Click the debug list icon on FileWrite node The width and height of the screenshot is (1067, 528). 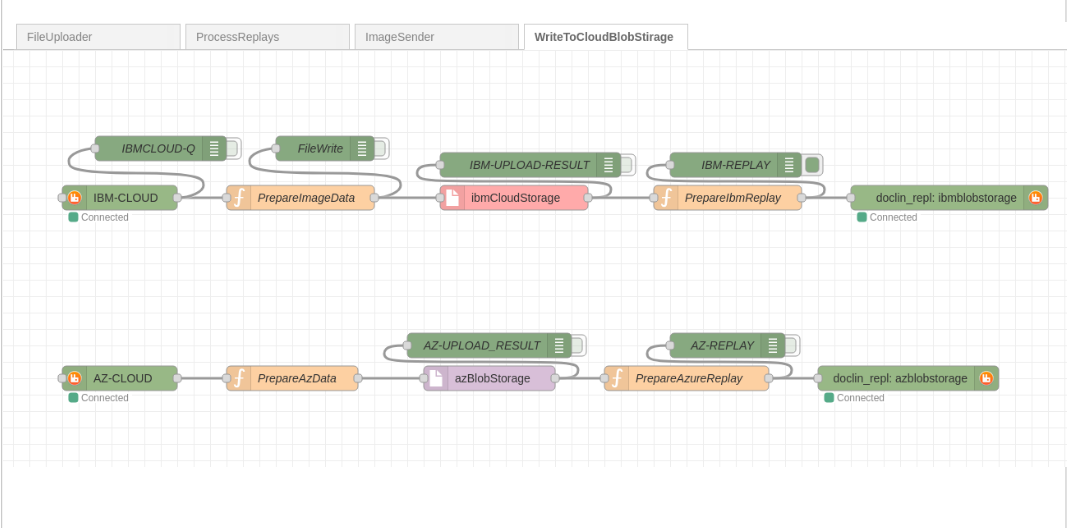point(362,148)
